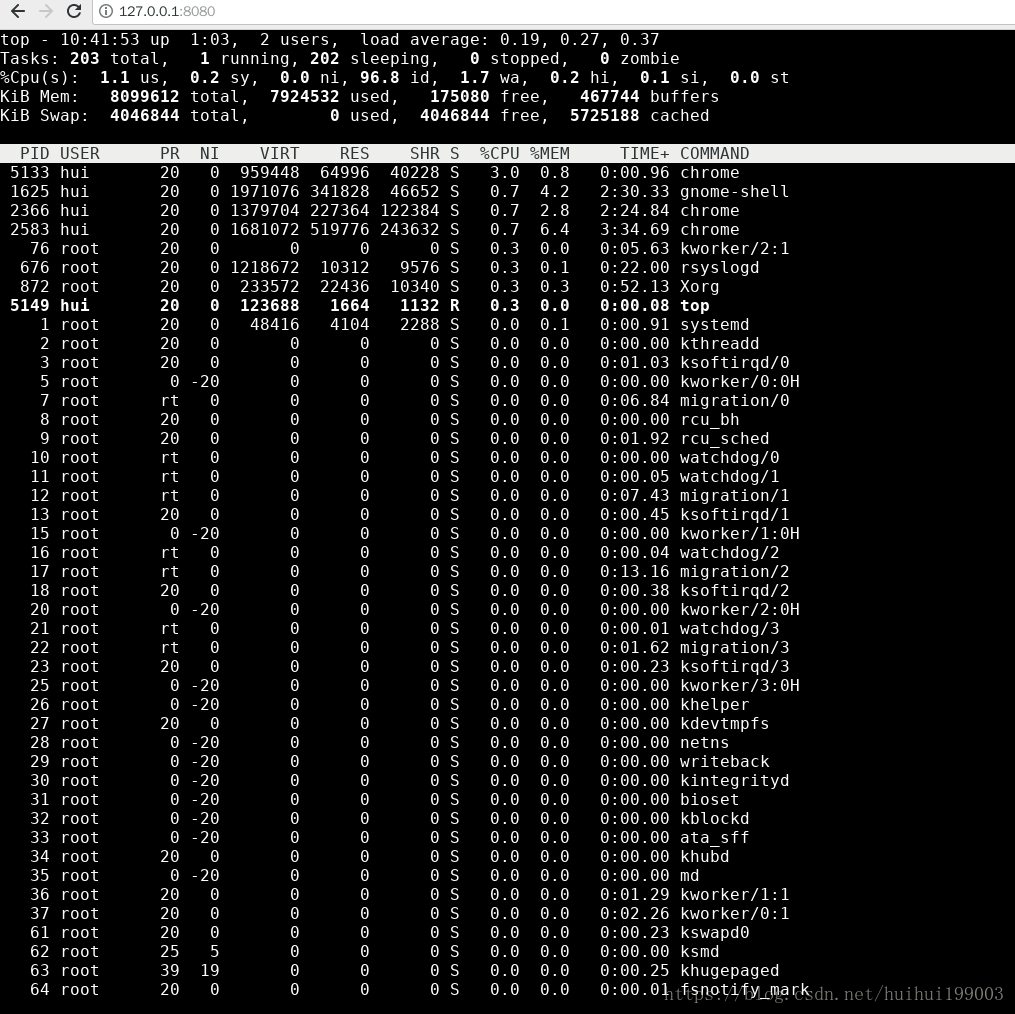The width and height of the screenshot is (1015, 1014).
Task: Click the netns process name
Action: click(705, 743)
